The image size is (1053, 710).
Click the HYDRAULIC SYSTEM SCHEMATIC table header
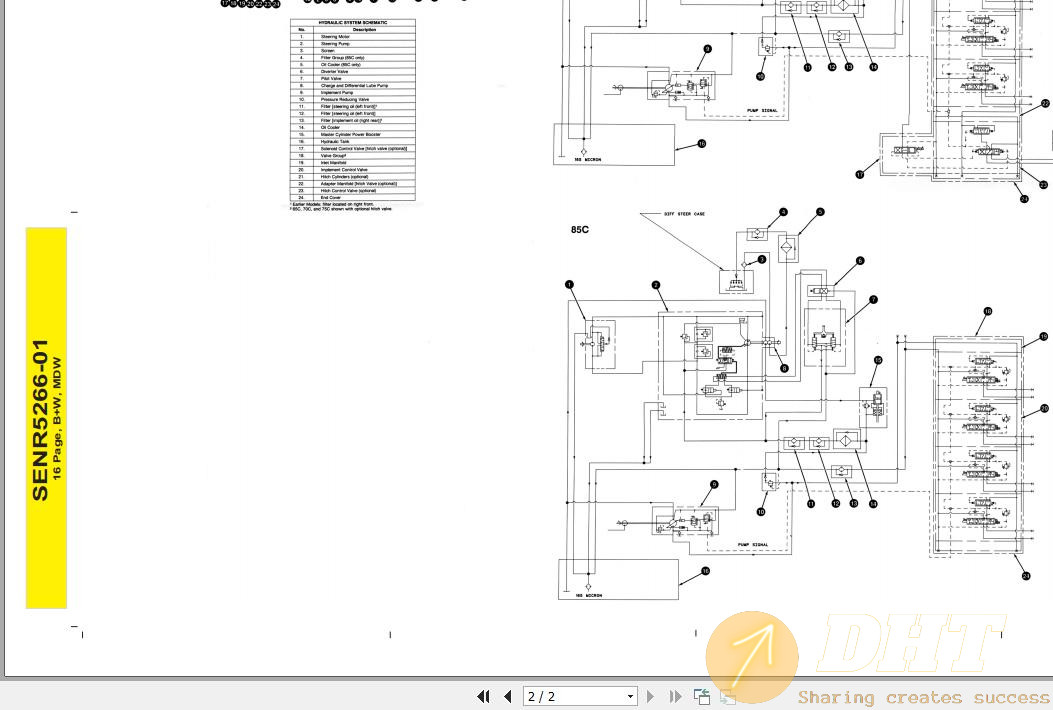(352, 22)
